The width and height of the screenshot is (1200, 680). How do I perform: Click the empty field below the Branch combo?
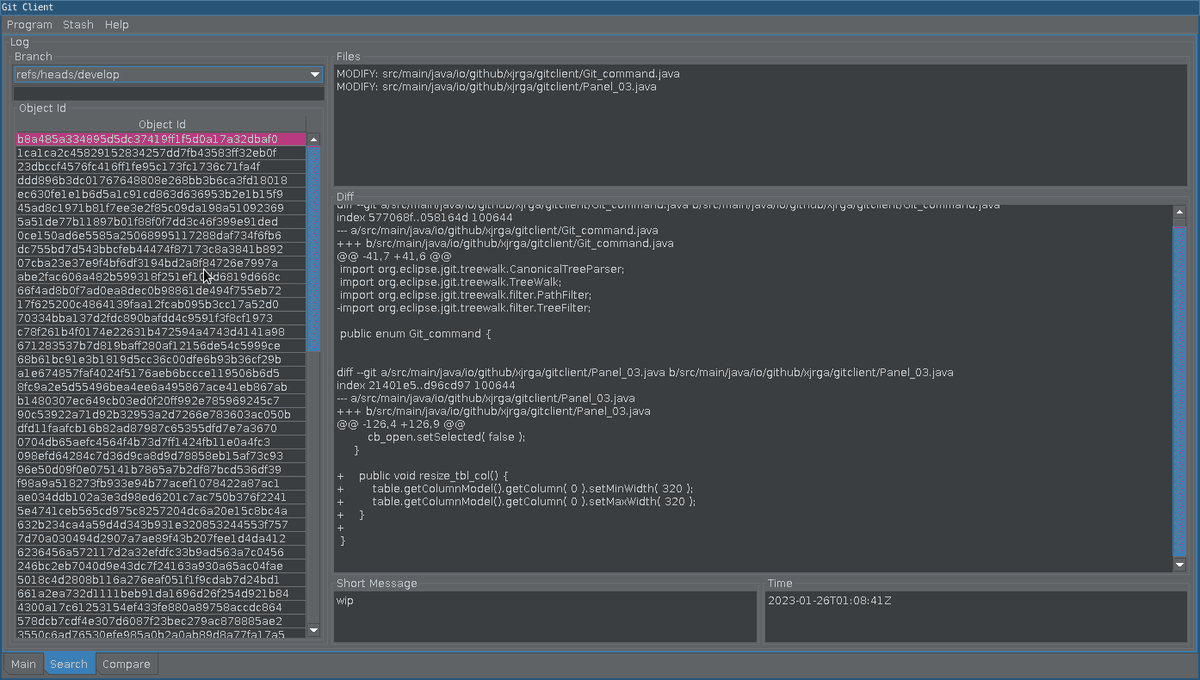pyautogui.click(x=168, y=94)
